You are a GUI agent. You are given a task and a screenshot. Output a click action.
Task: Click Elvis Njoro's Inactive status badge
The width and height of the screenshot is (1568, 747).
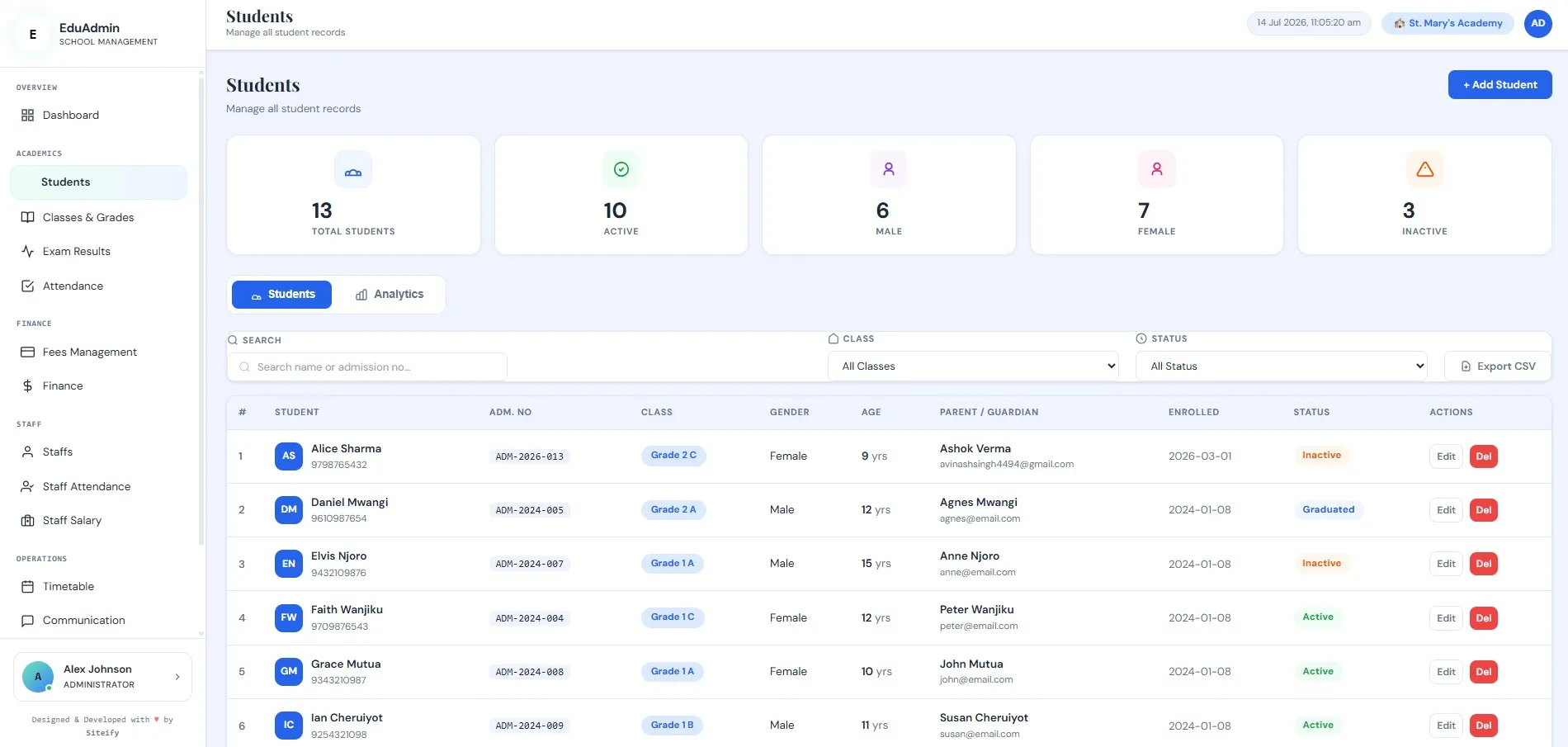[x=1321, y=563]
